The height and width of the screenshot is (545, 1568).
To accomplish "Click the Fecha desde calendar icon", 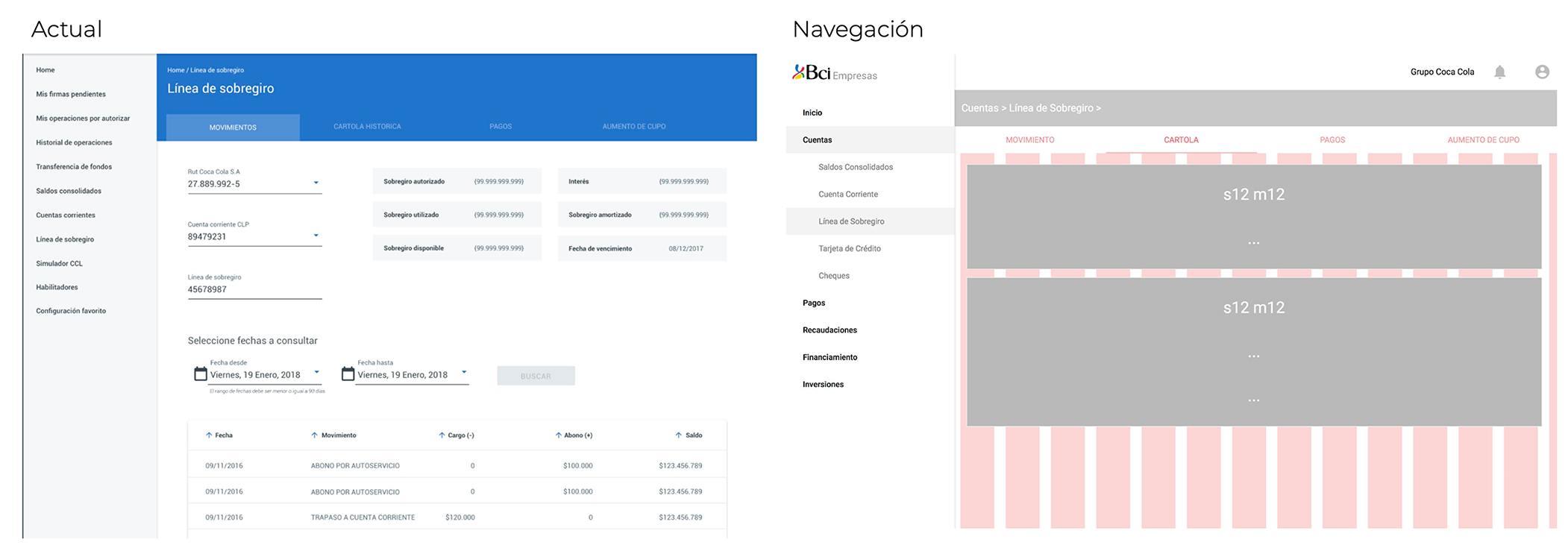I will 201,374.
